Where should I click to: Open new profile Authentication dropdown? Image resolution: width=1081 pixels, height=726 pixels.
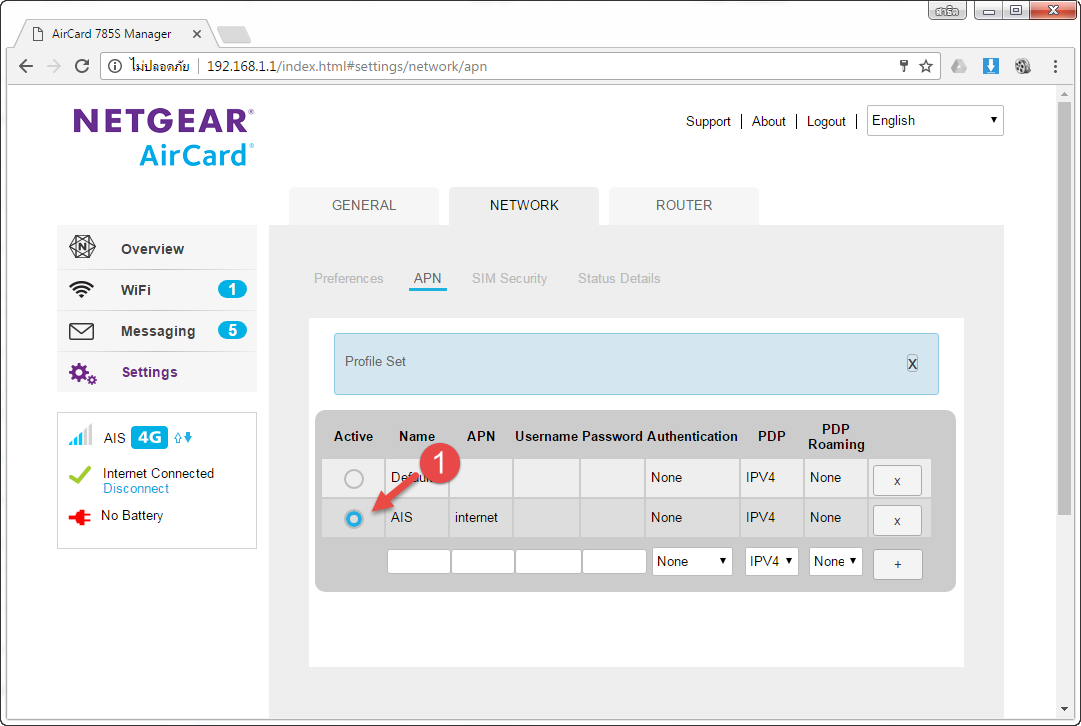(x=692, y=561)
